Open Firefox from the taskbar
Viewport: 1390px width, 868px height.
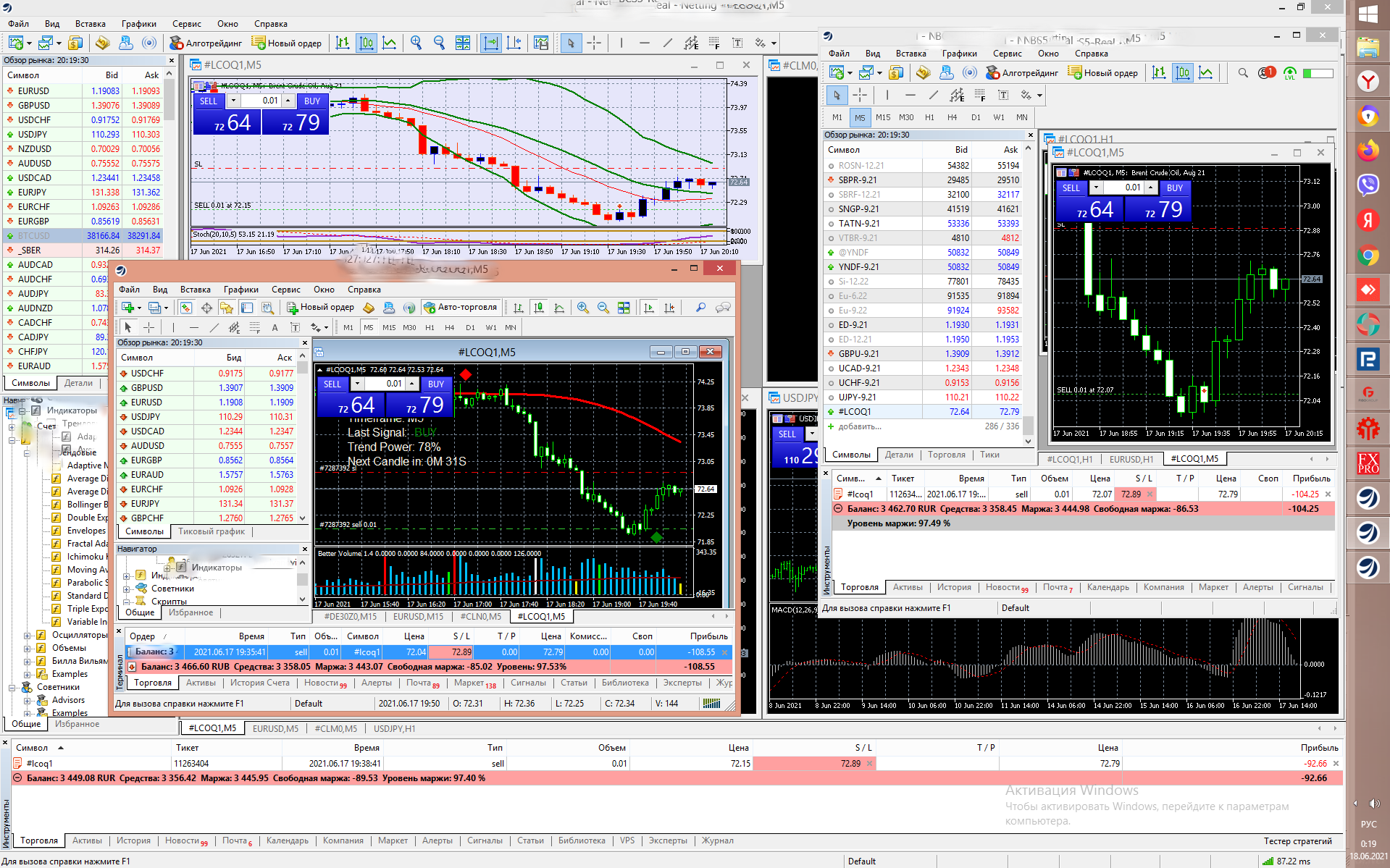click(1368, 151)
